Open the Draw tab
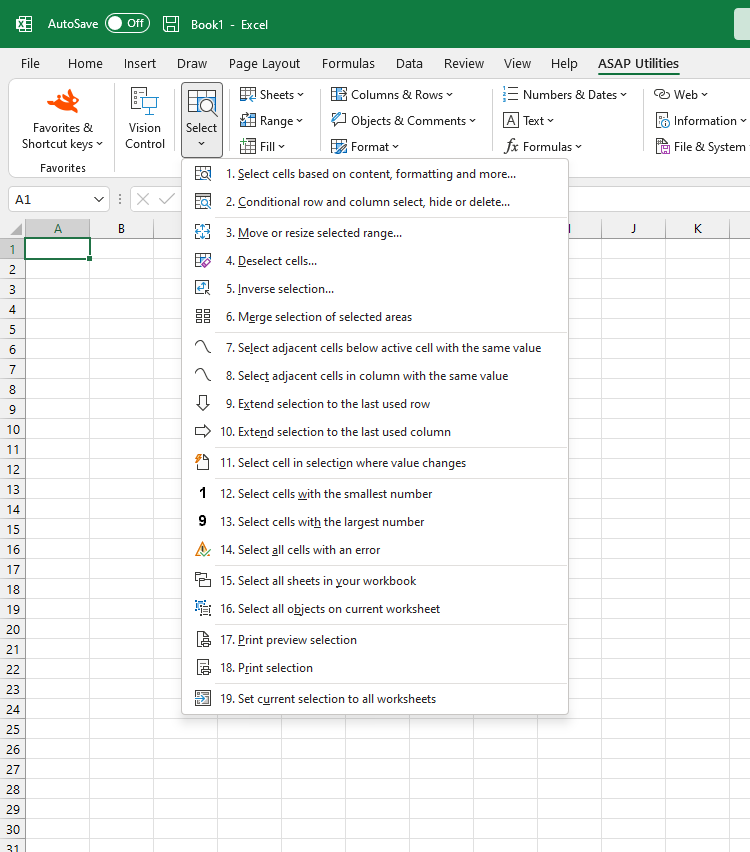The image size is (750, 852). point(192,64)
